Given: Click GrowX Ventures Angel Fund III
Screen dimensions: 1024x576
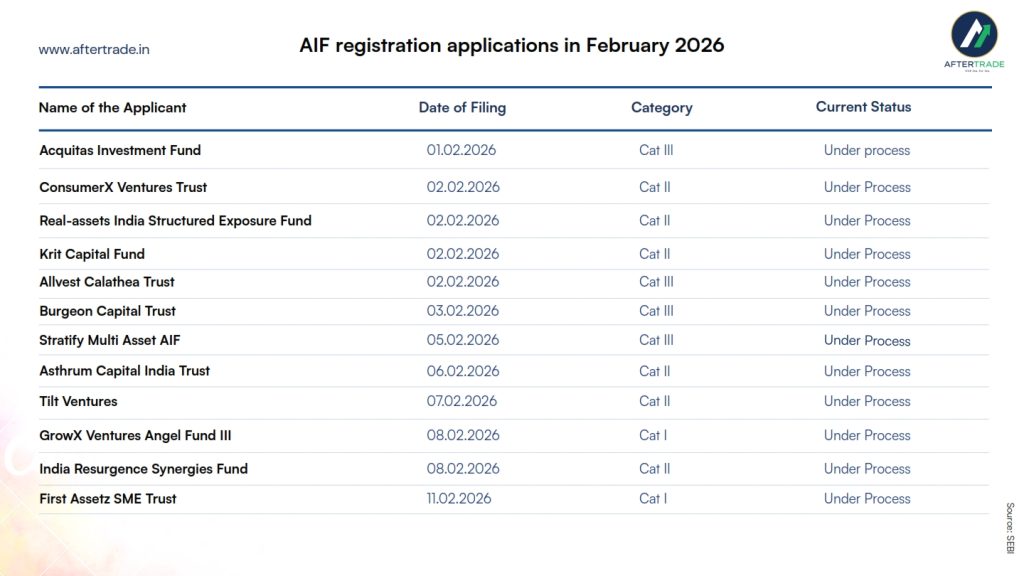Looking at the screenshot, I should tap(135, 435).
